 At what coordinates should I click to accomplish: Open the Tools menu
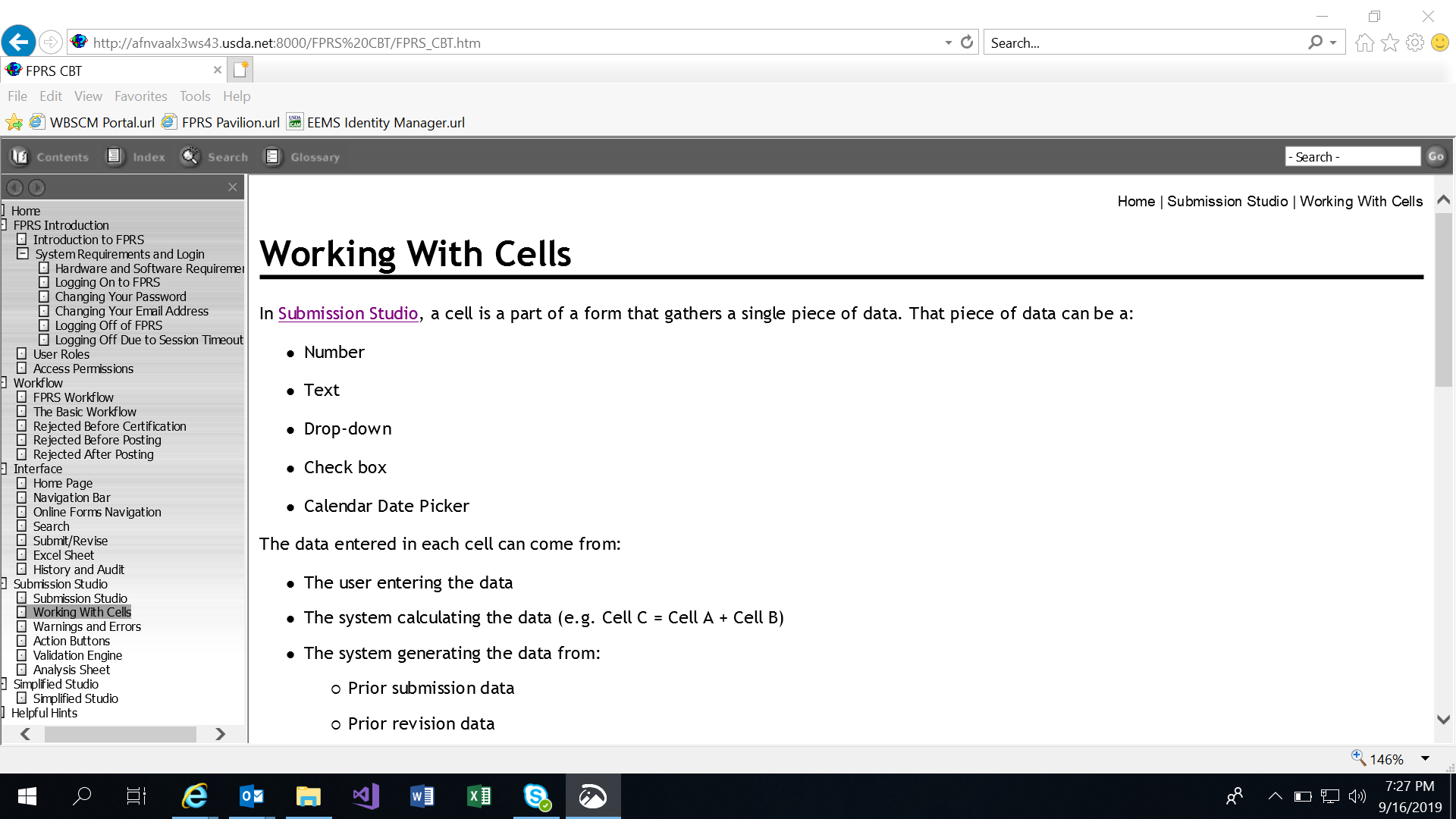pyautogui.click(x=194, y=96)
